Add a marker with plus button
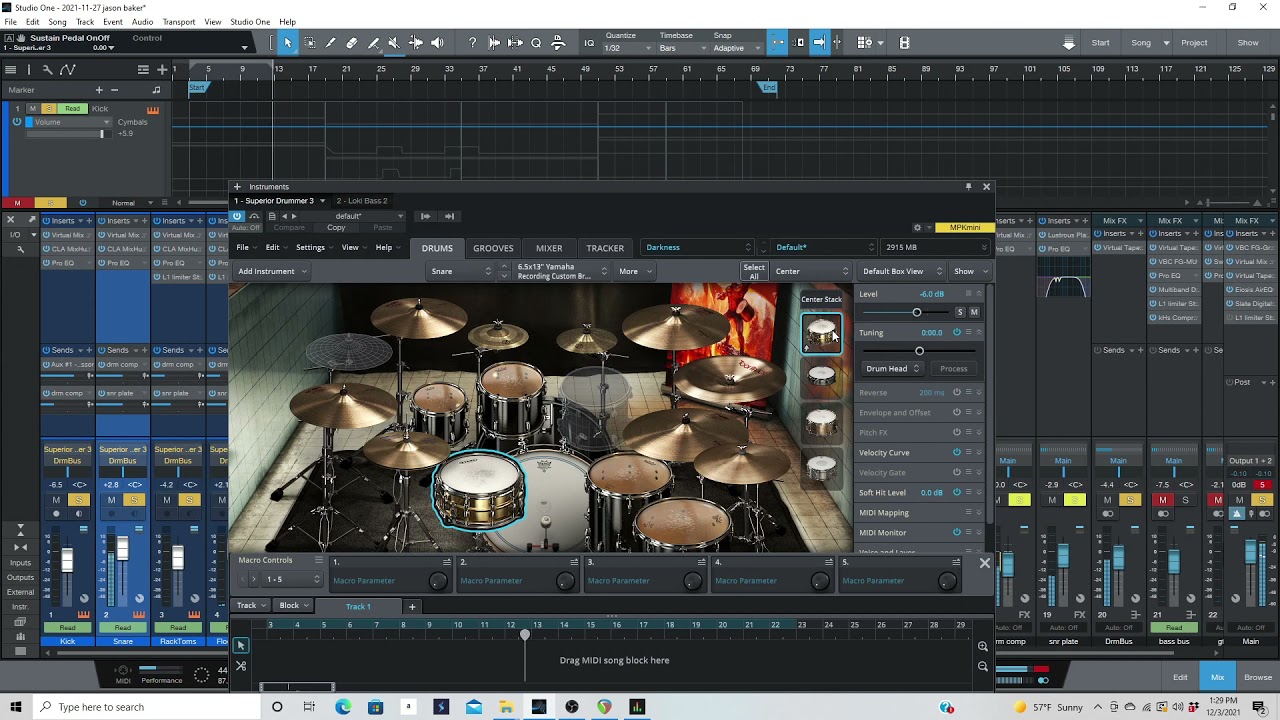This screenshot has width=1280, height=720. (x=100, y=90)
